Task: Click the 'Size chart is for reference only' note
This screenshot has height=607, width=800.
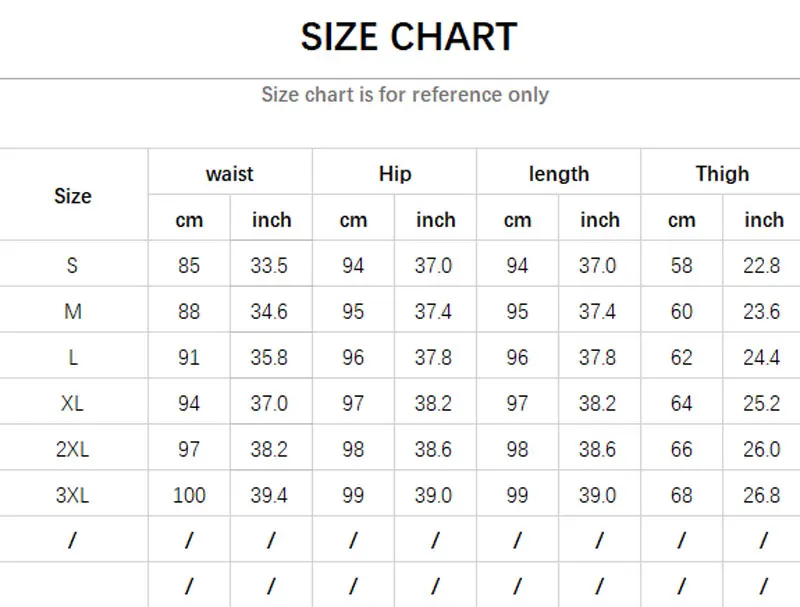Action: [405, 95]
